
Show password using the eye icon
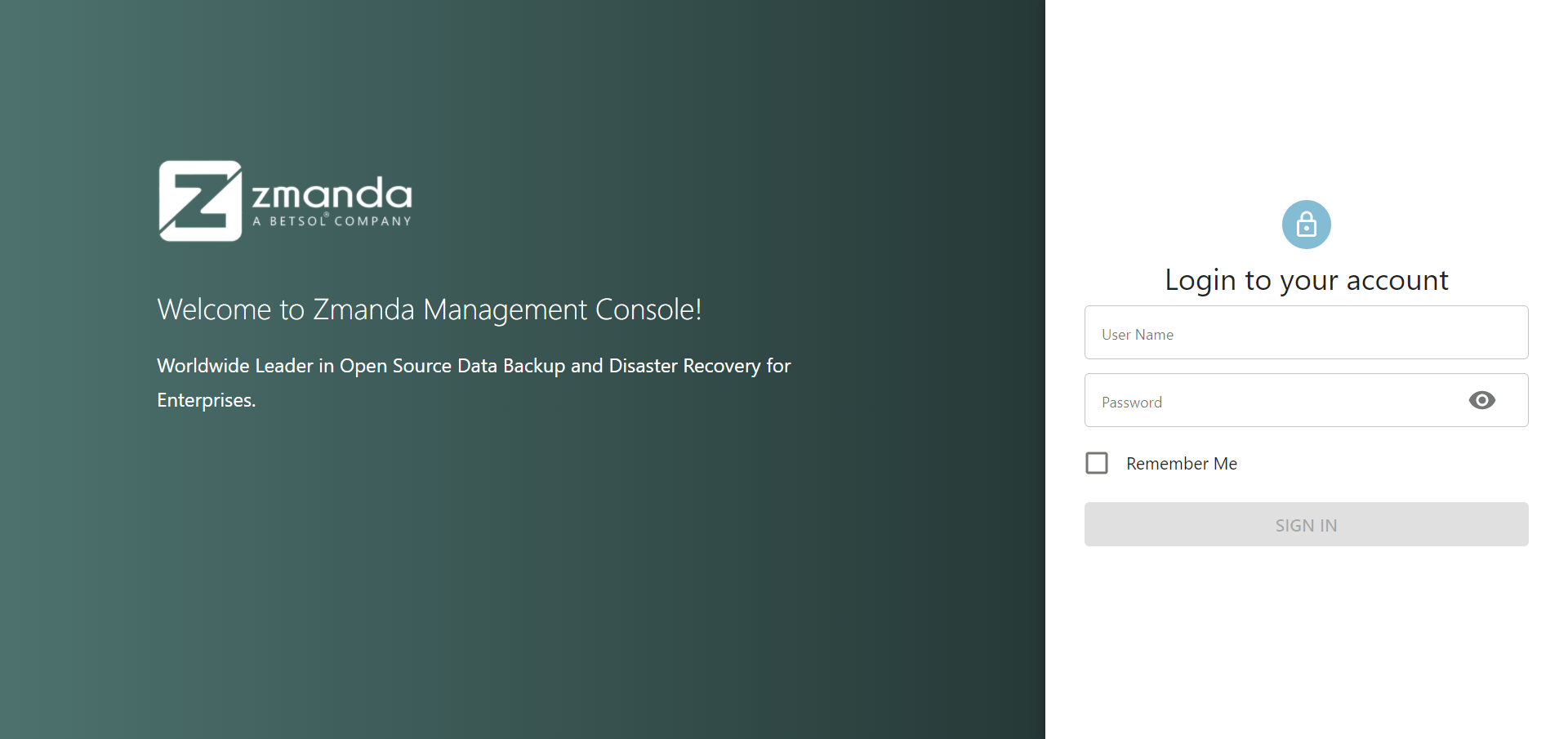click(x=1481, y=400)
